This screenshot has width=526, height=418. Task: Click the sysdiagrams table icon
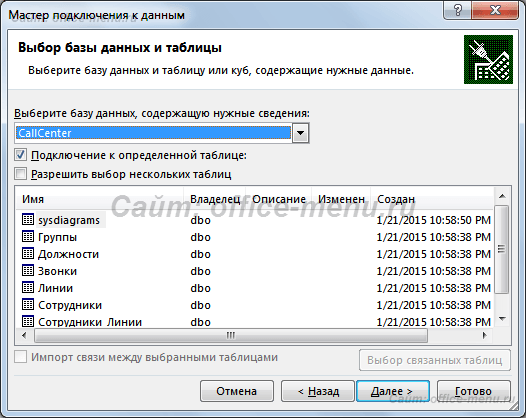28,220
